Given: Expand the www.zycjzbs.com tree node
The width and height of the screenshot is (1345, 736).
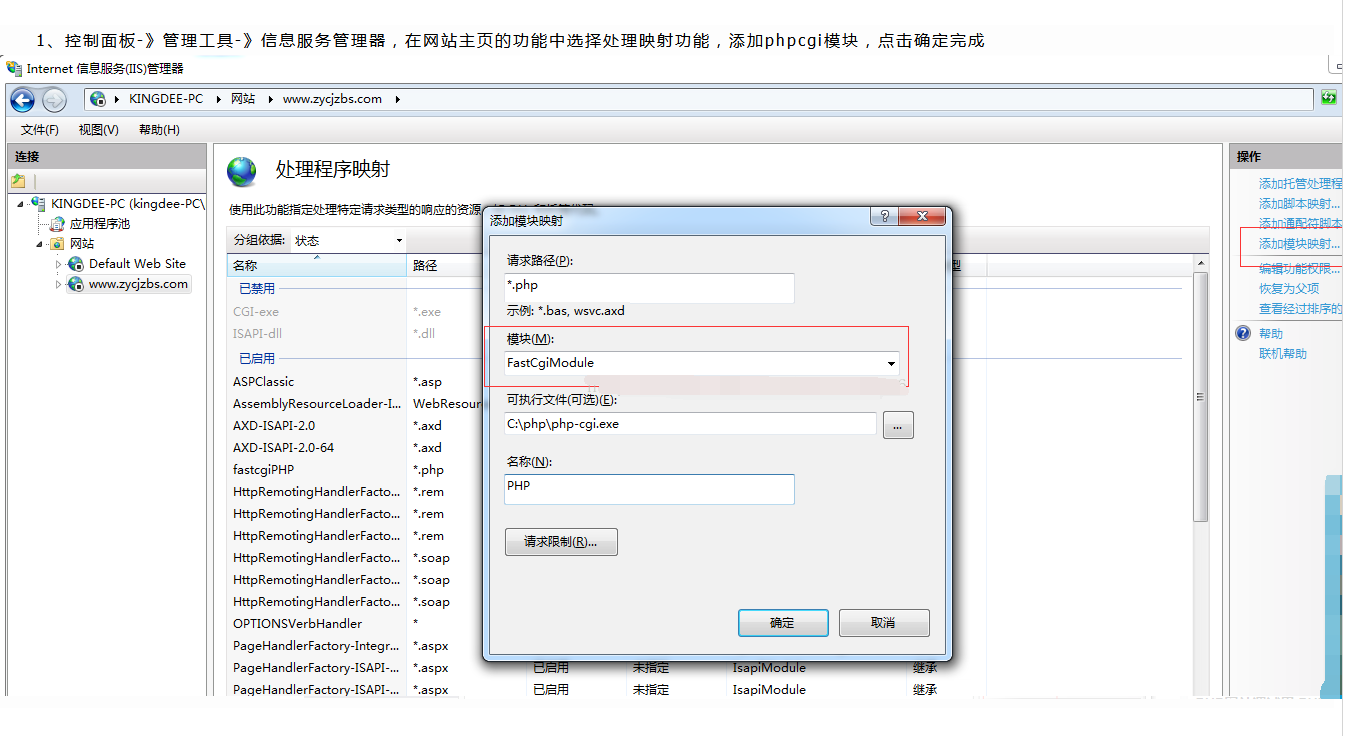Looking at the screenshot, I should click(x=59, y=284).
